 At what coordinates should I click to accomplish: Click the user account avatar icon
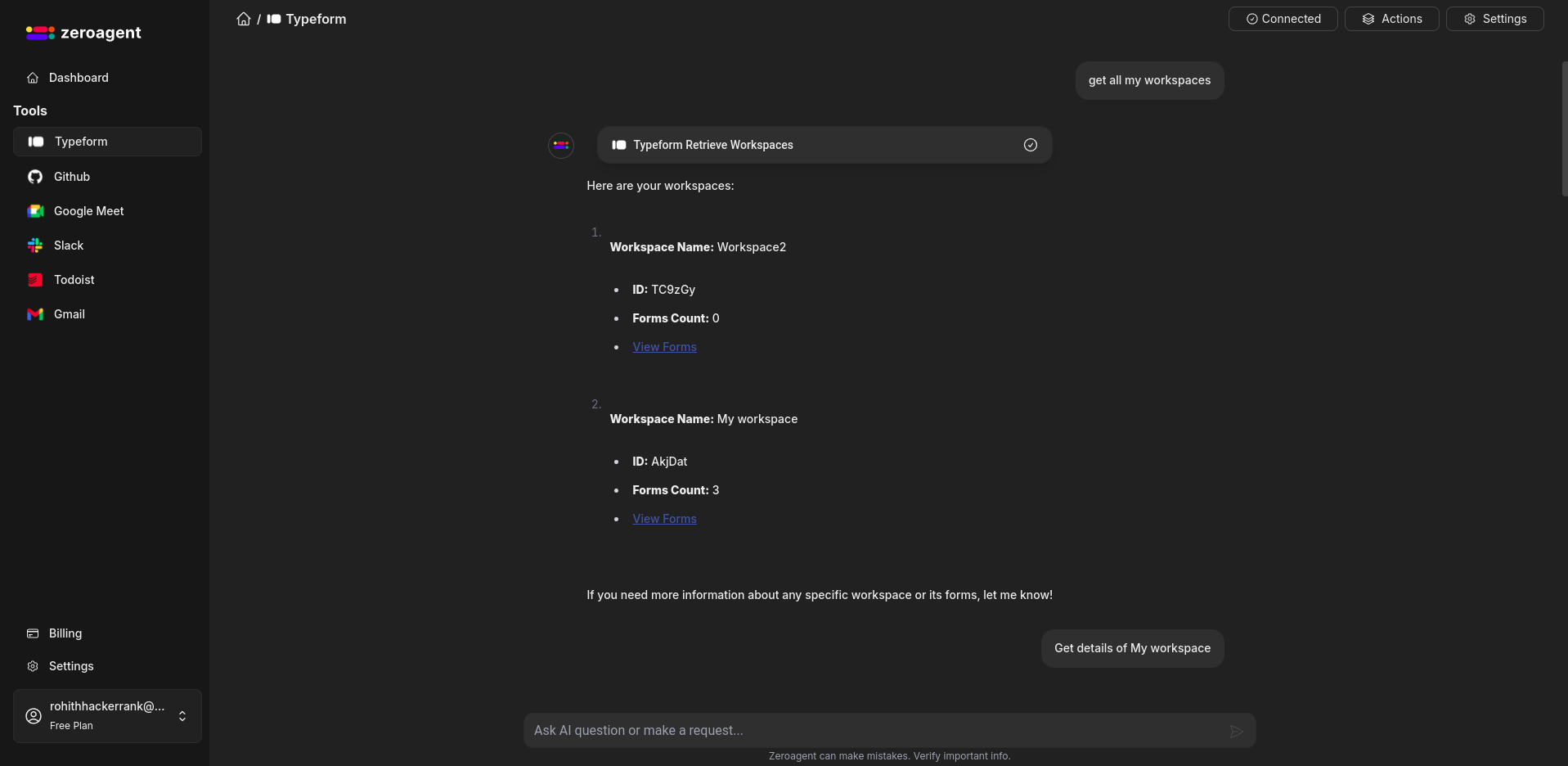pyautogui.click(x=34, y=716)
